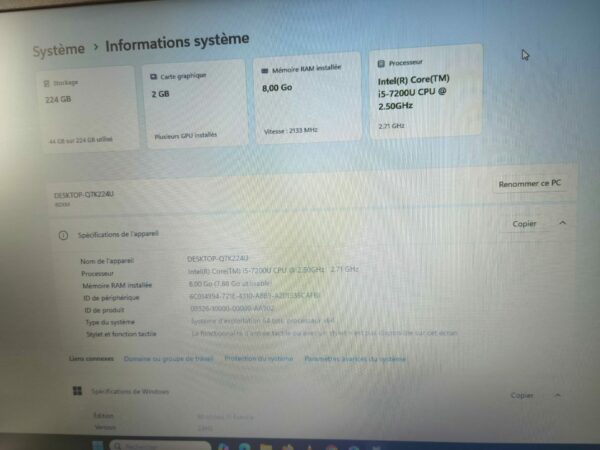Screen dimensions: 600x450
Task: Click the Windows logo beside Spécifications de Windows
Action: click(x=77, y=391)
